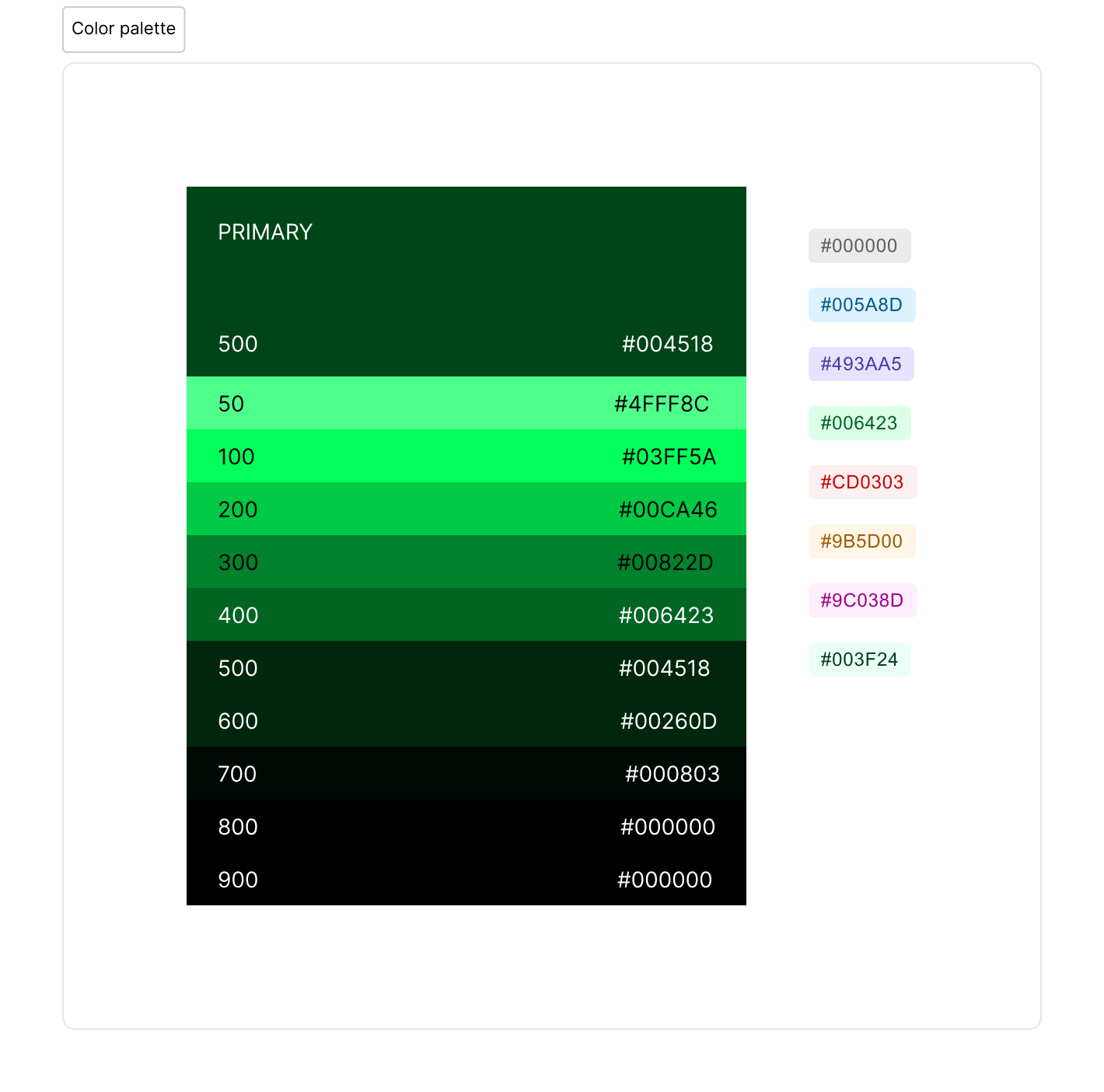Click the 400 shade label
Viewport: 1104px width, 1092px height.
coord(238,615)
